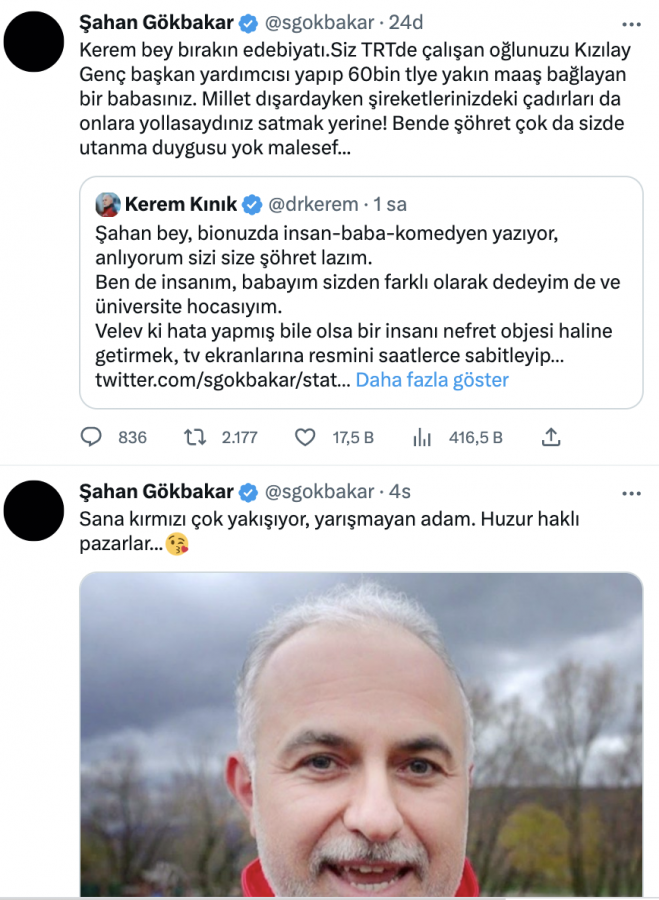Retweet using the icon next to 2.177

pos(195,438)
